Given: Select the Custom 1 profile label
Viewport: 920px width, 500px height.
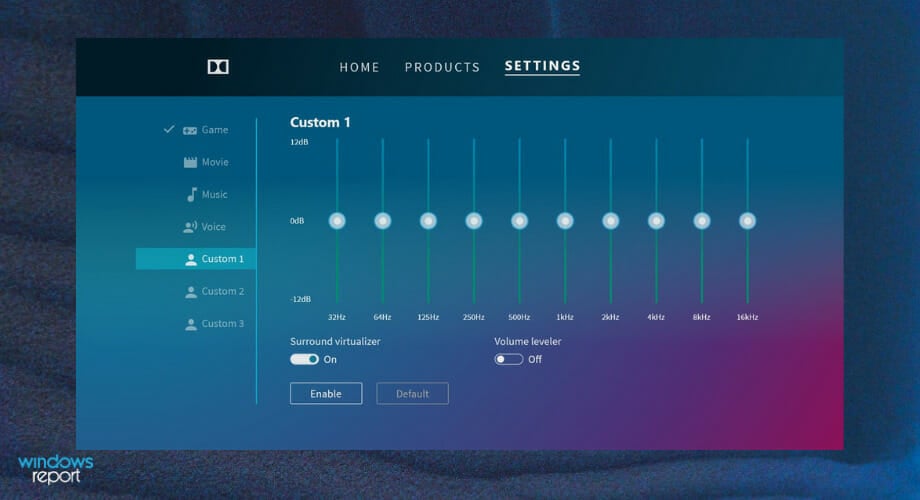Looking at the screenshot, I should [x=223, y=259].
